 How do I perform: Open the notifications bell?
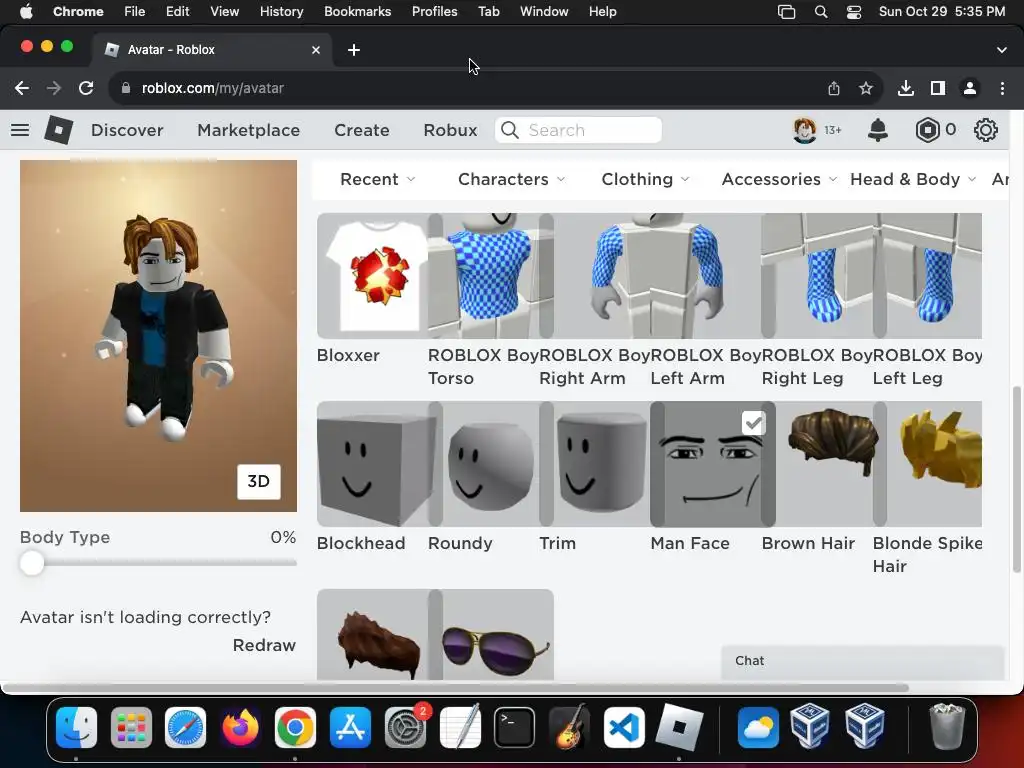(x=877, y=130)
